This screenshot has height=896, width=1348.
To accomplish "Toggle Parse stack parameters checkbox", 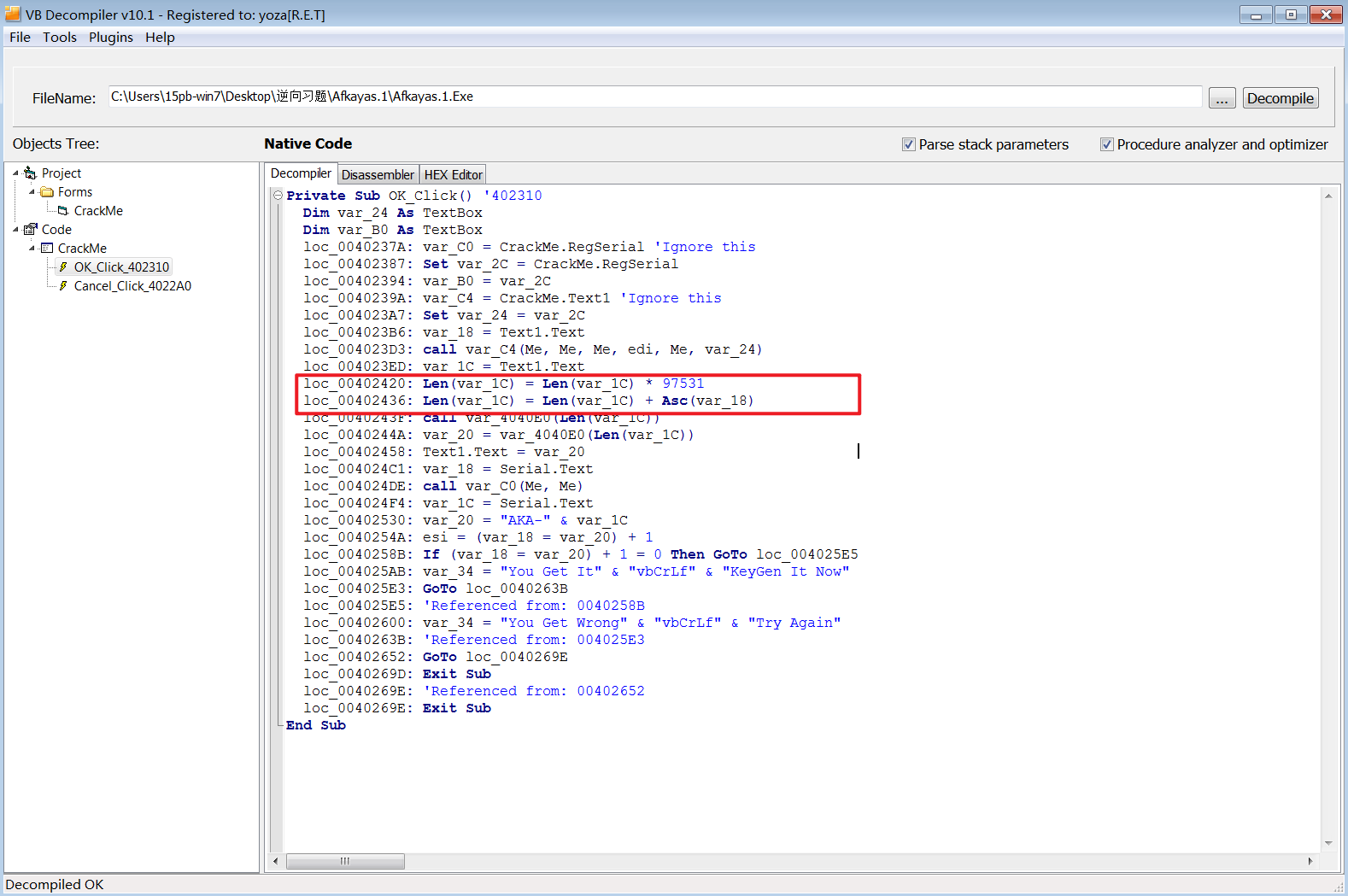I will (909, 144).
